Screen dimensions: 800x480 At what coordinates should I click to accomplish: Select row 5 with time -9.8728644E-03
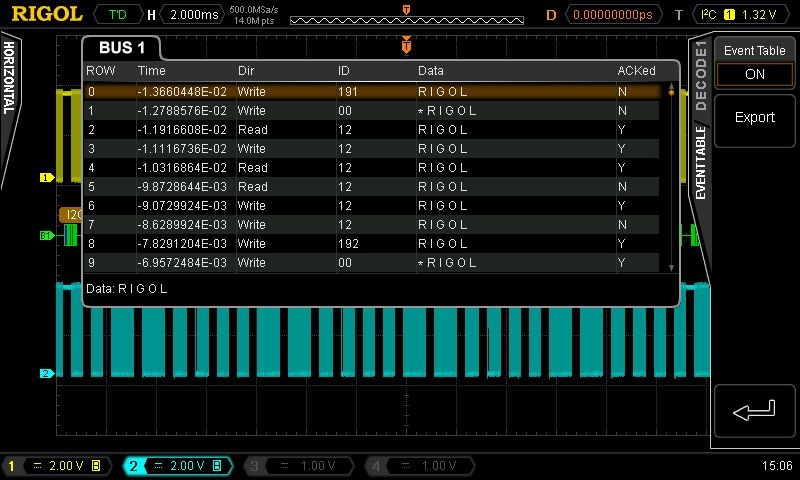tap(371, 187)
